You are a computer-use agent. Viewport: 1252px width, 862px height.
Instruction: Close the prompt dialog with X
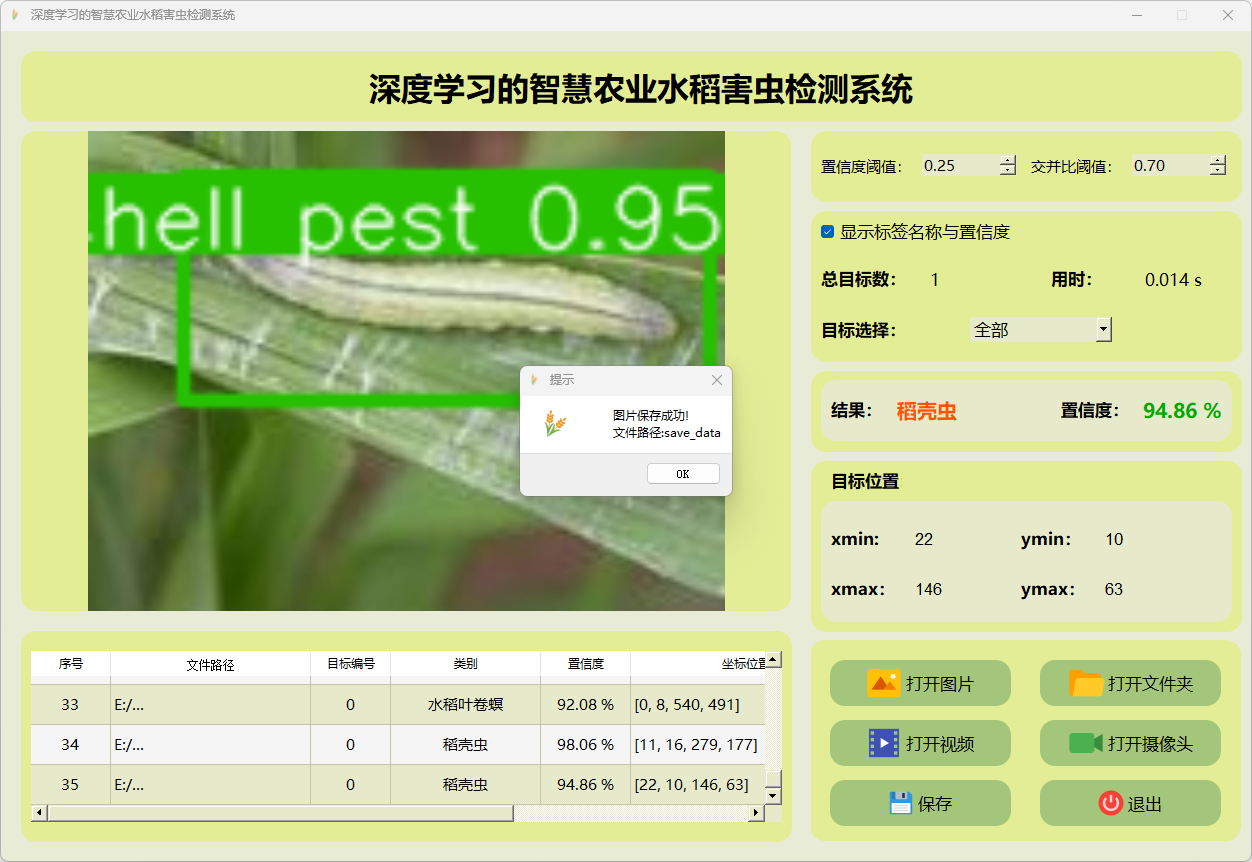[716, 380]
